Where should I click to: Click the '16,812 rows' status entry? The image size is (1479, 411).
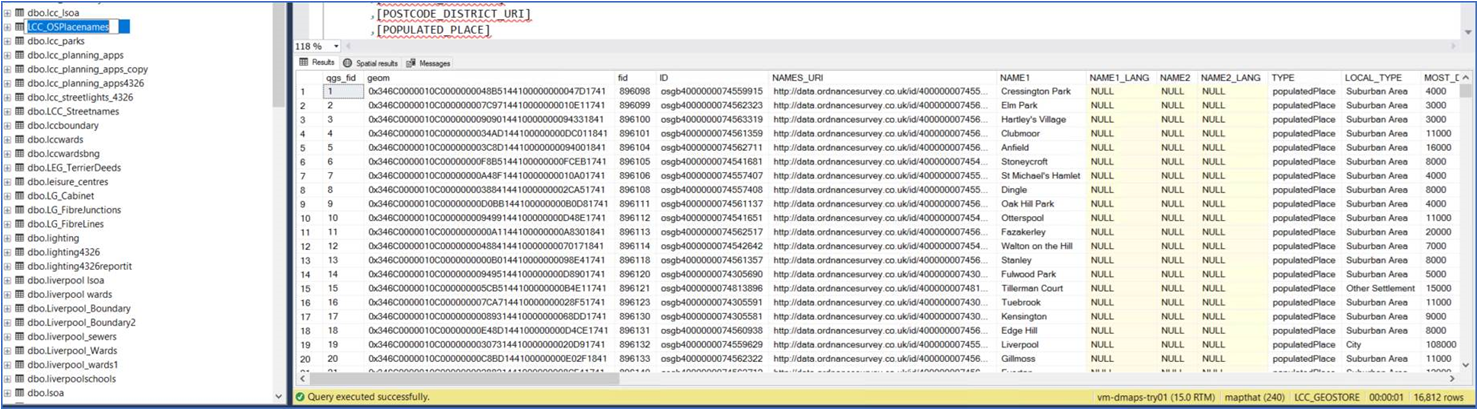1437,397
